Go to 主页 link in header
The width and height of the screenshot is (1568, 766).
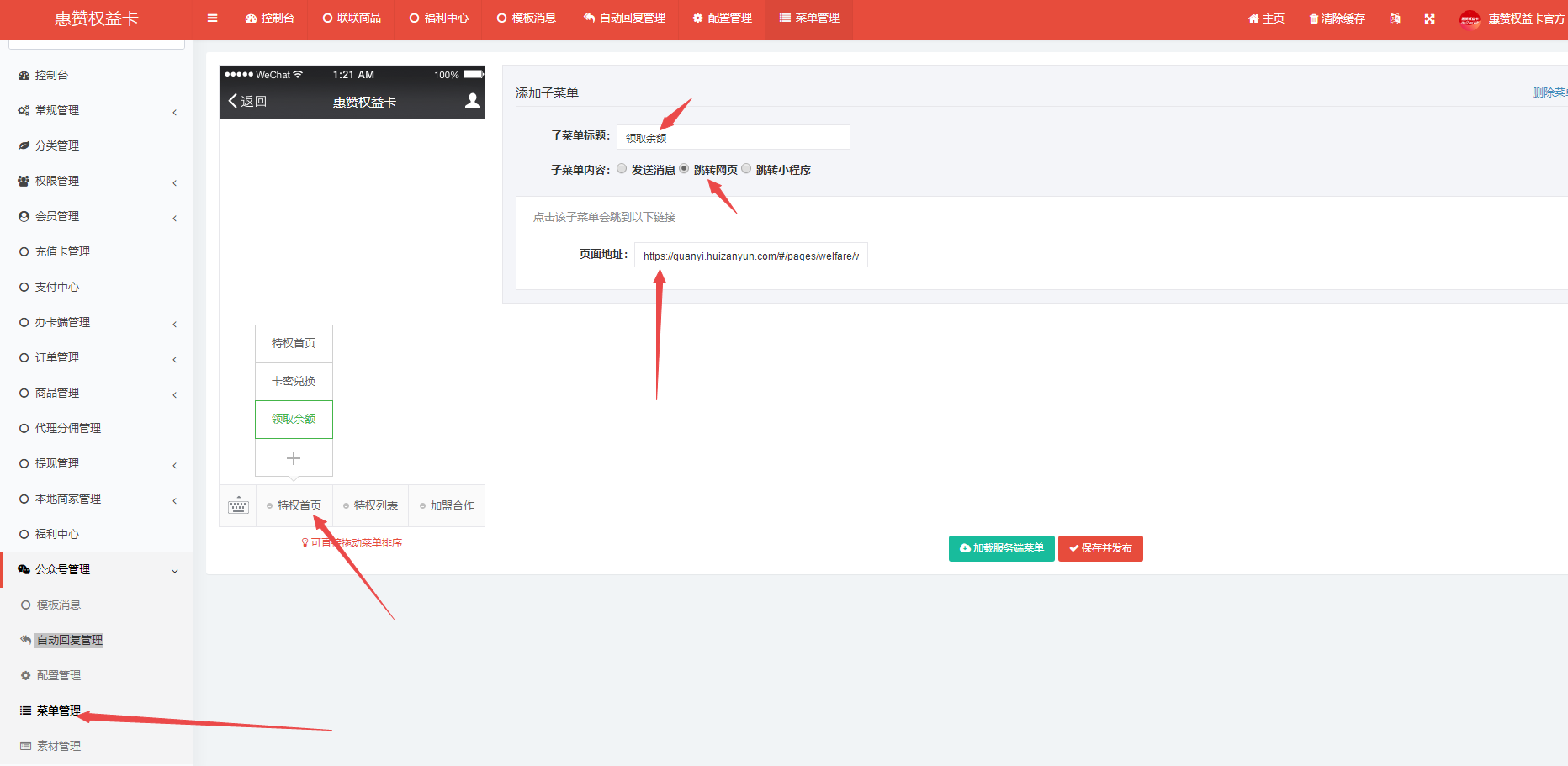tap(1266, 18)
